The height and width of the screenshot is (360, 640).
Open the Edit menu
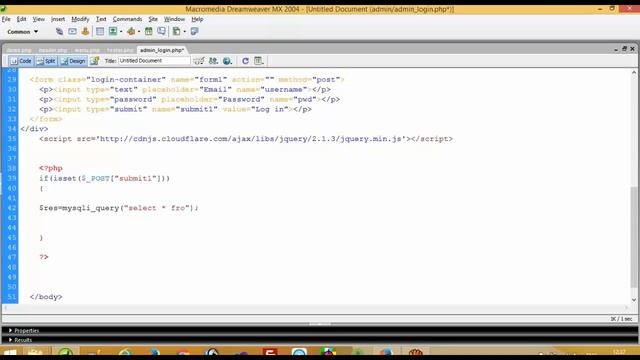point(22,19)
